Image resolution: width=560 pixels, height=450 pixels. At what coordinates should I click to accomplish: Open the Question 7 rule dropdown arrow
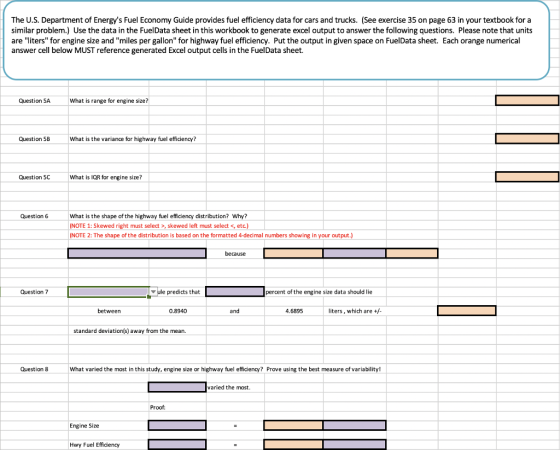(x=153, y=292)
